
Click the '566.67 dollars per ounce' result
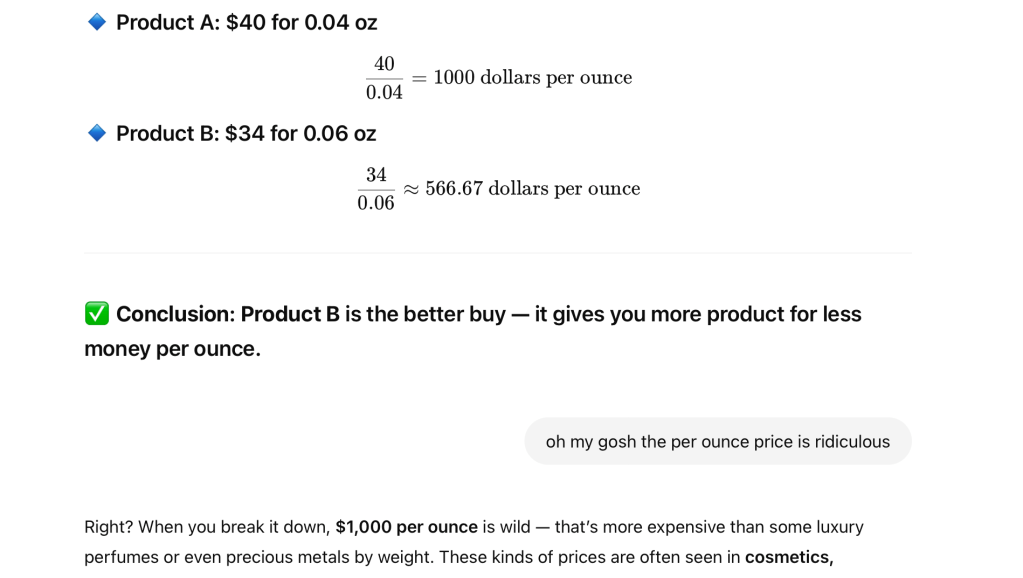click(x=532, y=189)
